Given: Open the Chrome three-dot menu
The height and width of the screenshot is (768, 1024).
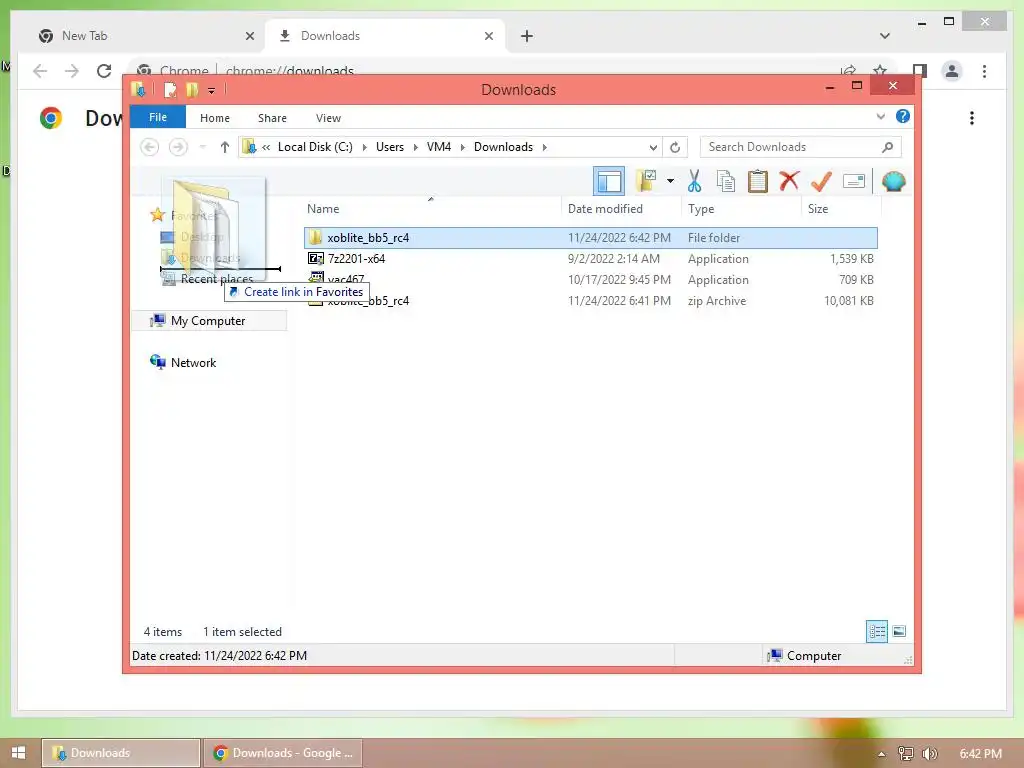Looking at the screenshot, I should pos(984,71).
